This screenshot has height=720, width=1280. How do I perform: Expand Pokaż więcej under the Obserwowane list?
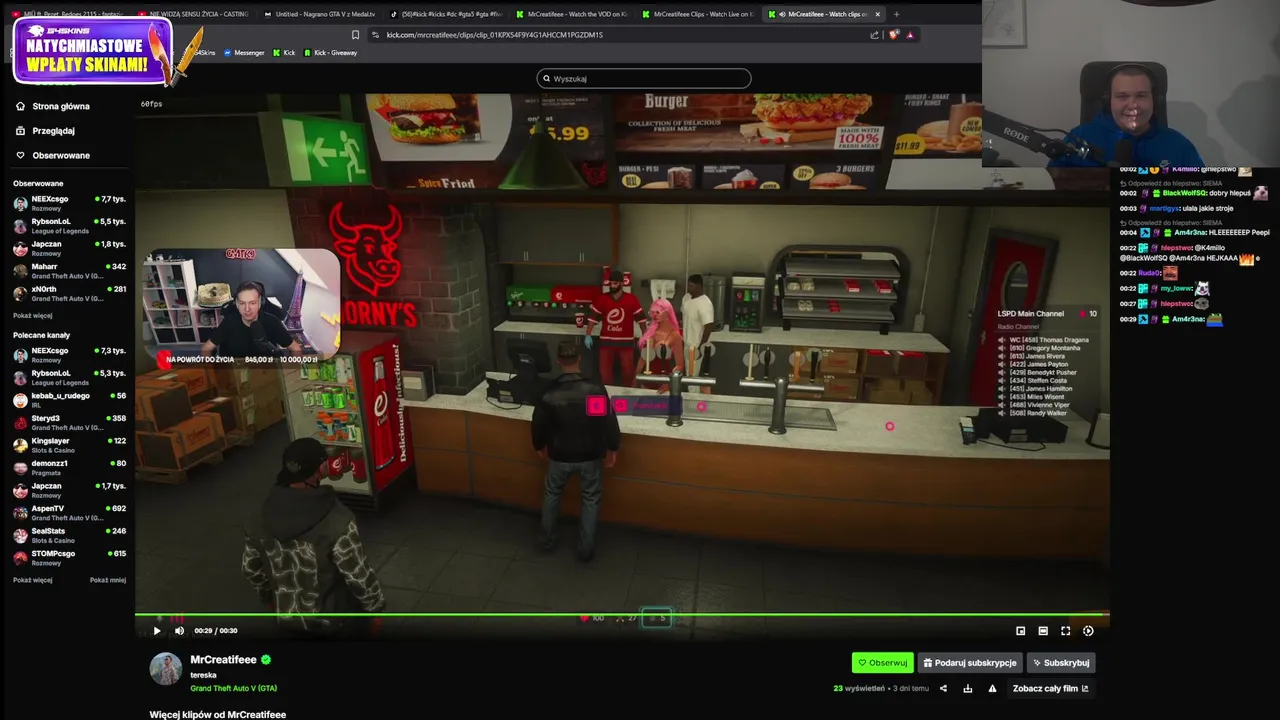click(32, 315)
